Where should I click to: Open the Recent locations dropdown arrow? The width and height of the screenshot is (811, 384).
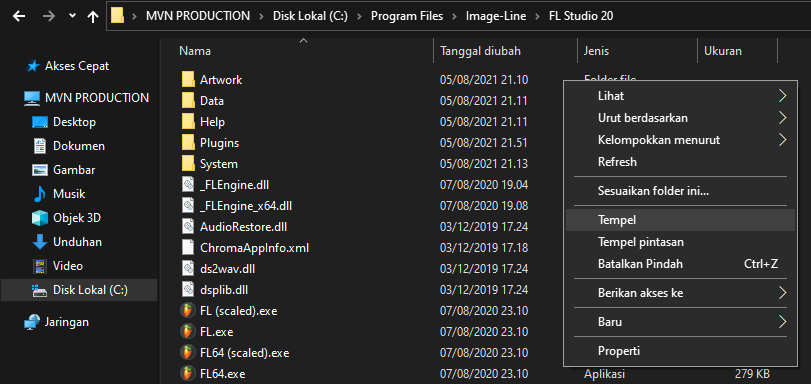coord(72,17)
